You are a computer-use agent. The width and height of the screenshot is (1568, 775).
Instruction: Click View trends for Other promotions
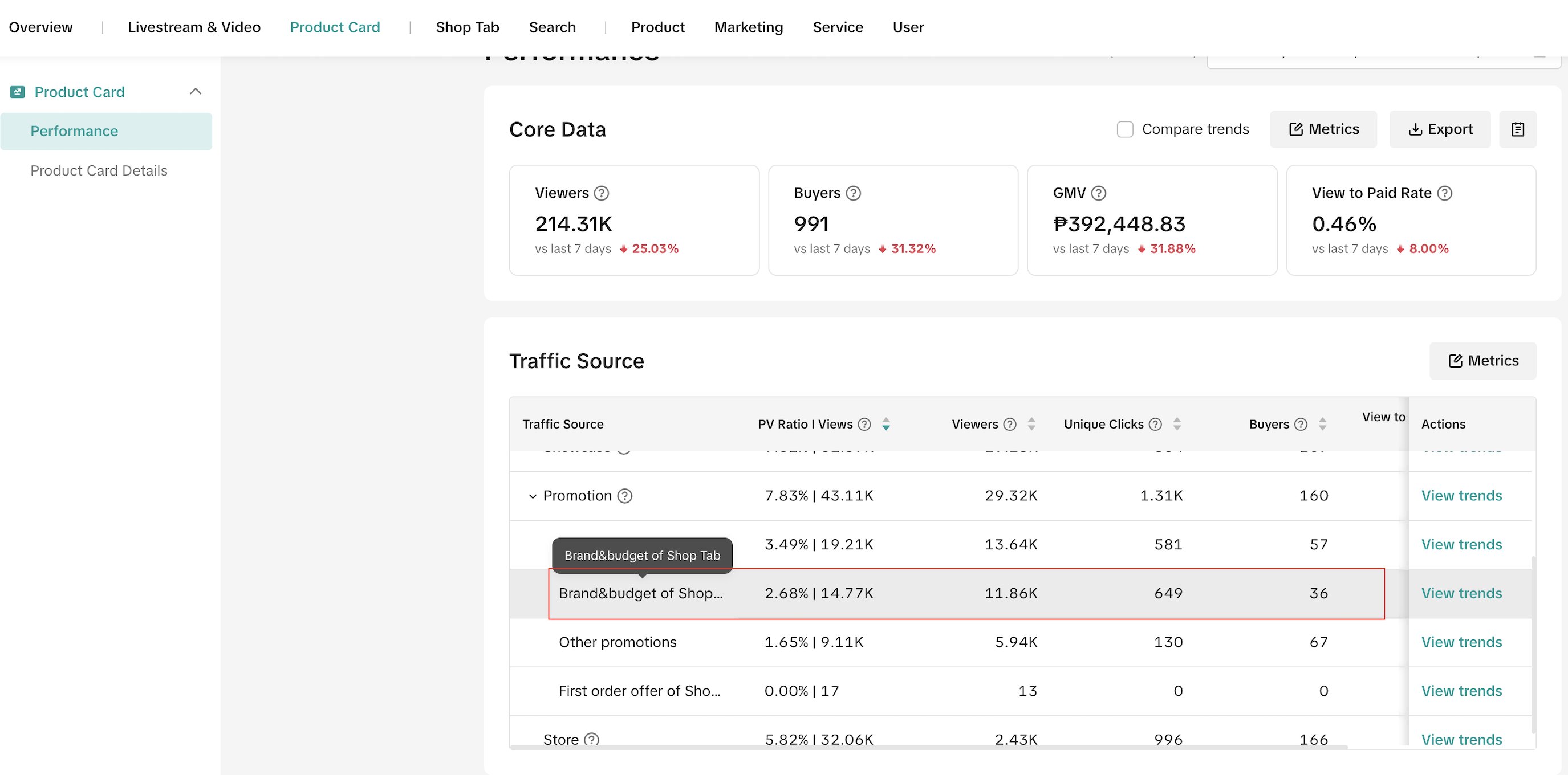[1461, 642]
